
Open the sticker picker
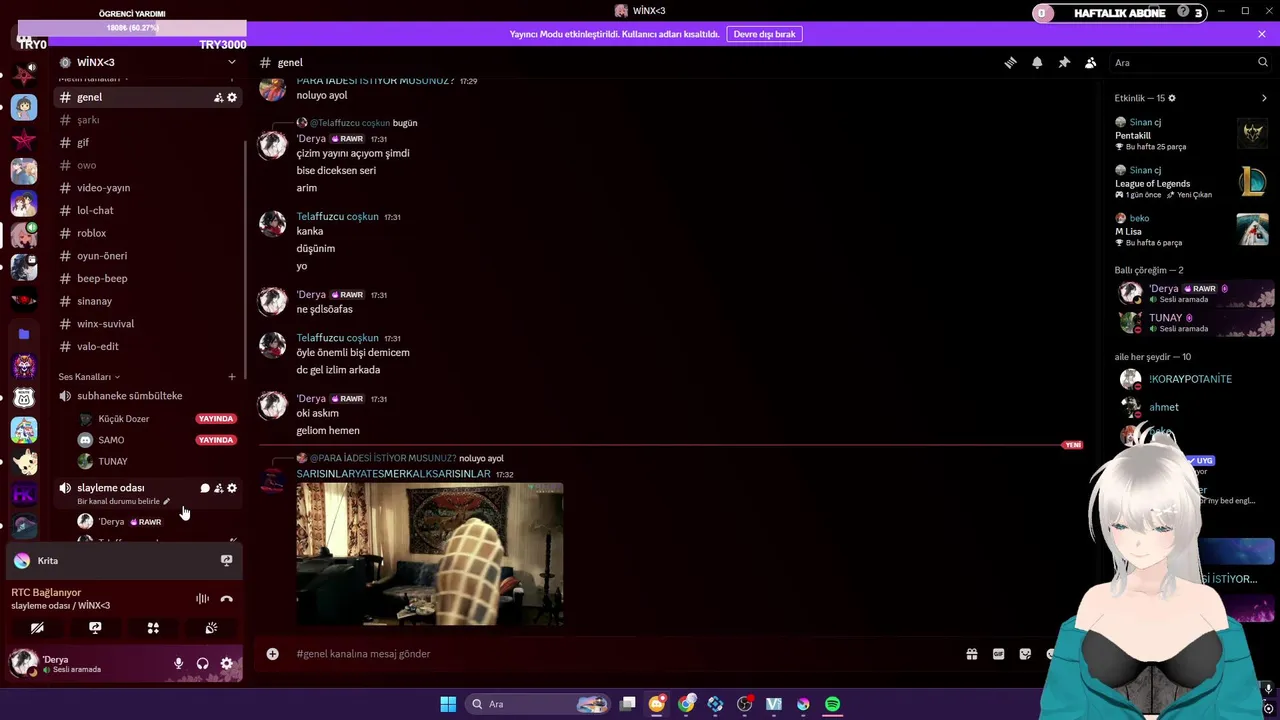[1025, 654]
